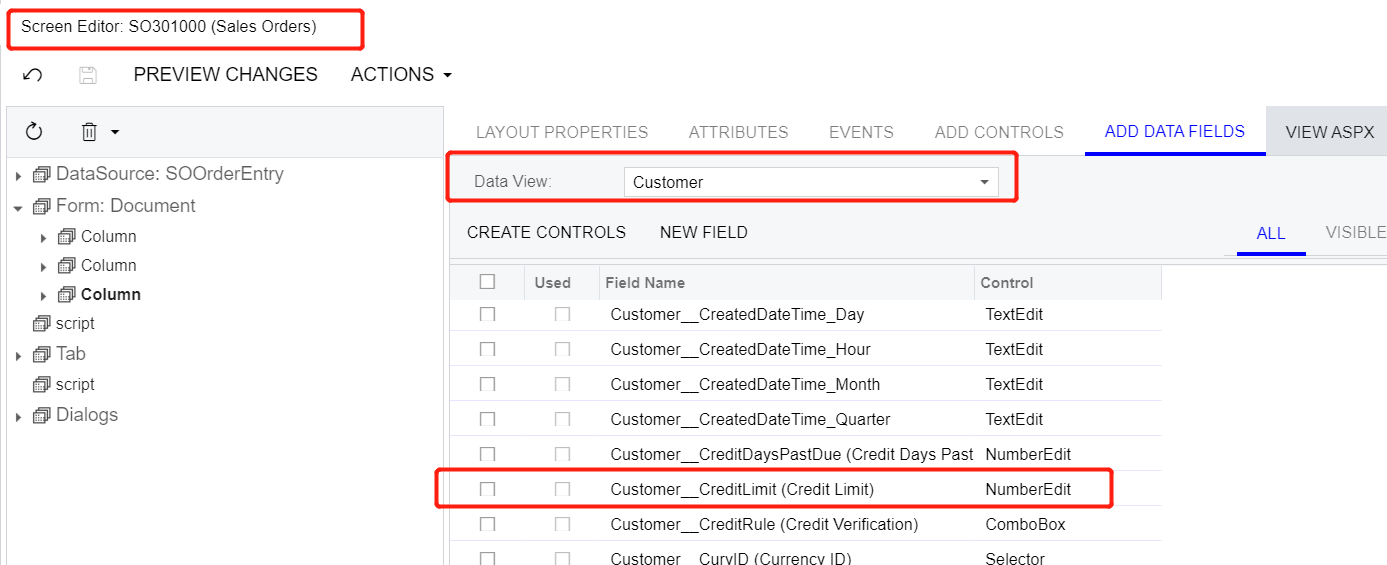Click the Dialogs node icon
The height and width of the screenshot is (565, 1387).
pyautogui.click(x=41, y=416)
